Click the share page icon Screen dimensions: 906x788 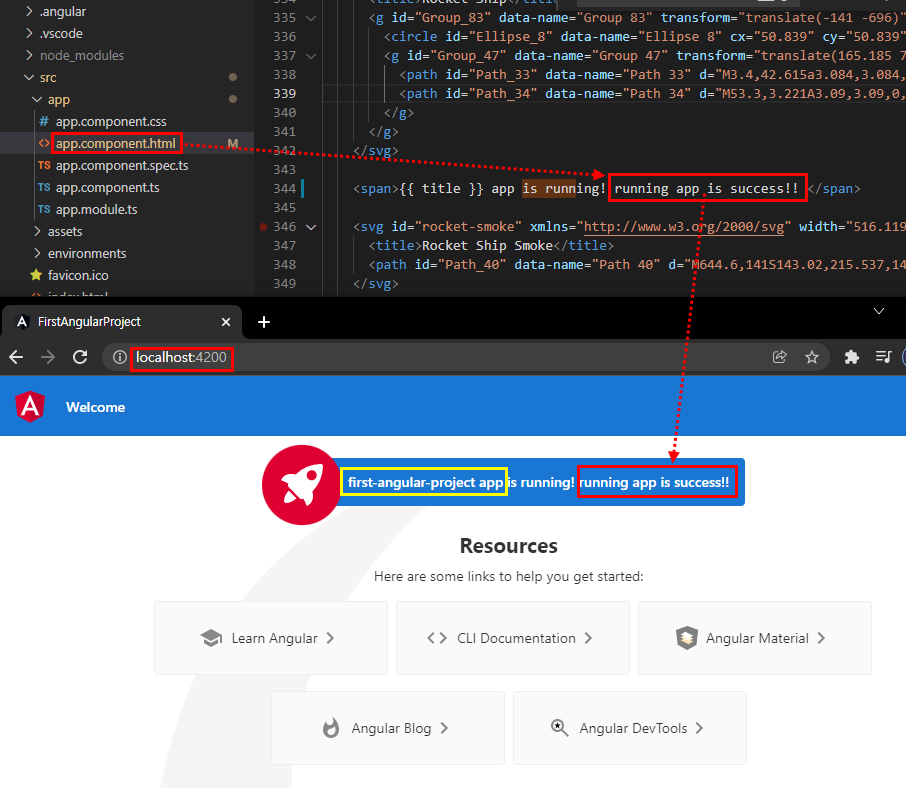pos(779,357)
